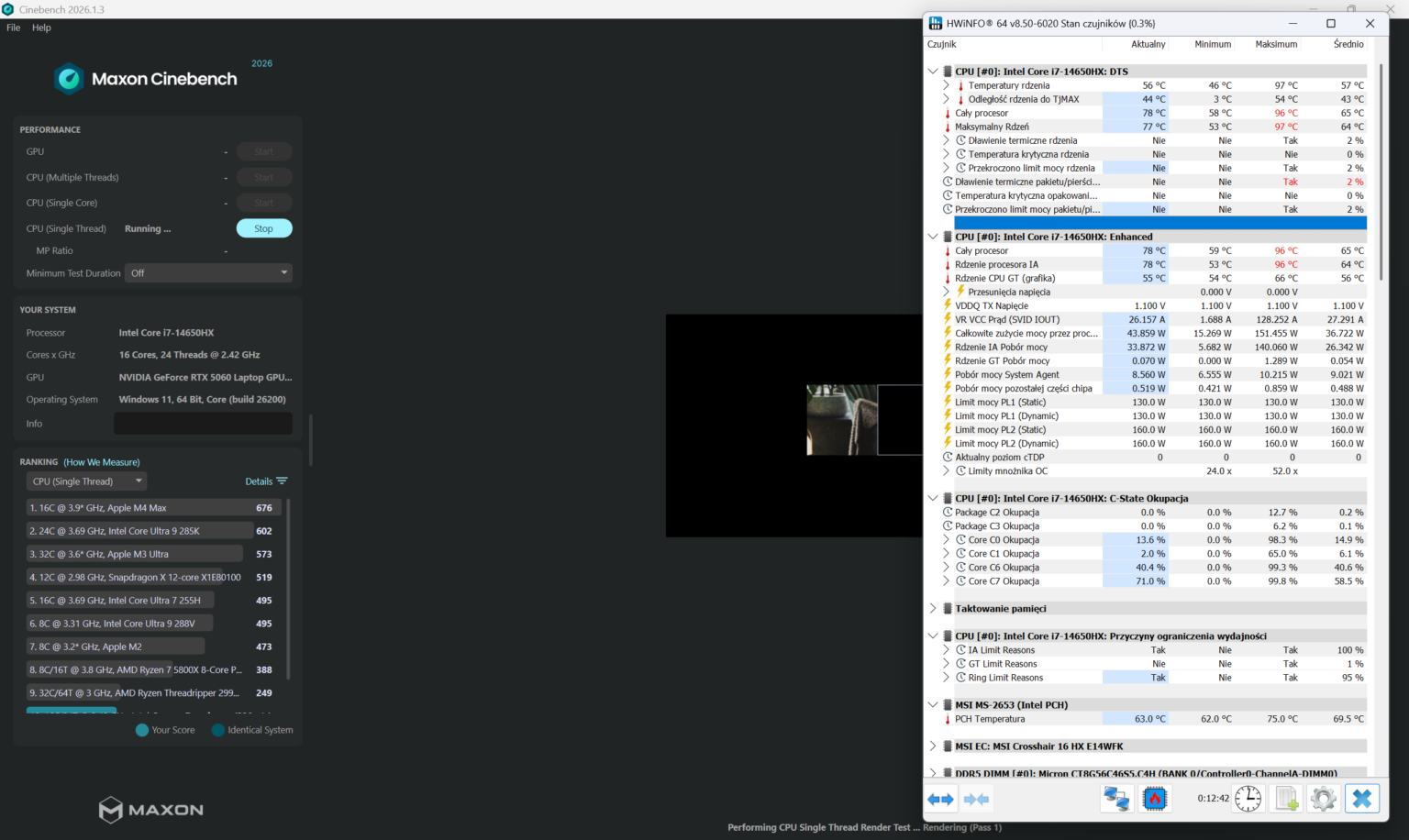
Task: Open the CPU (Single Thread) ranking dropdown
Action: 86,481
